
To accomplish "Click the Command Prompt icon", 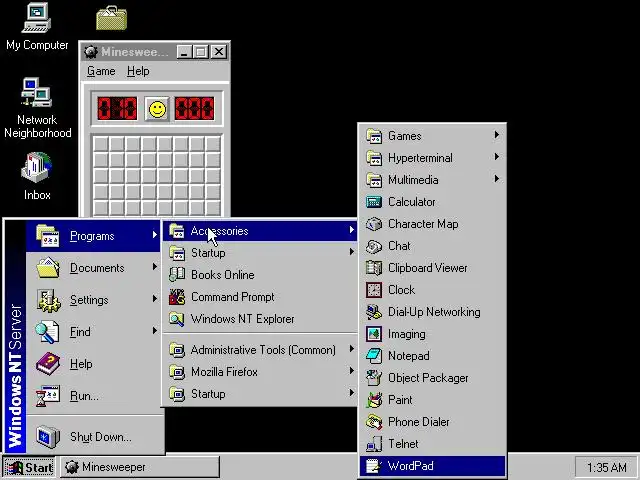I will tap(177, 297).
